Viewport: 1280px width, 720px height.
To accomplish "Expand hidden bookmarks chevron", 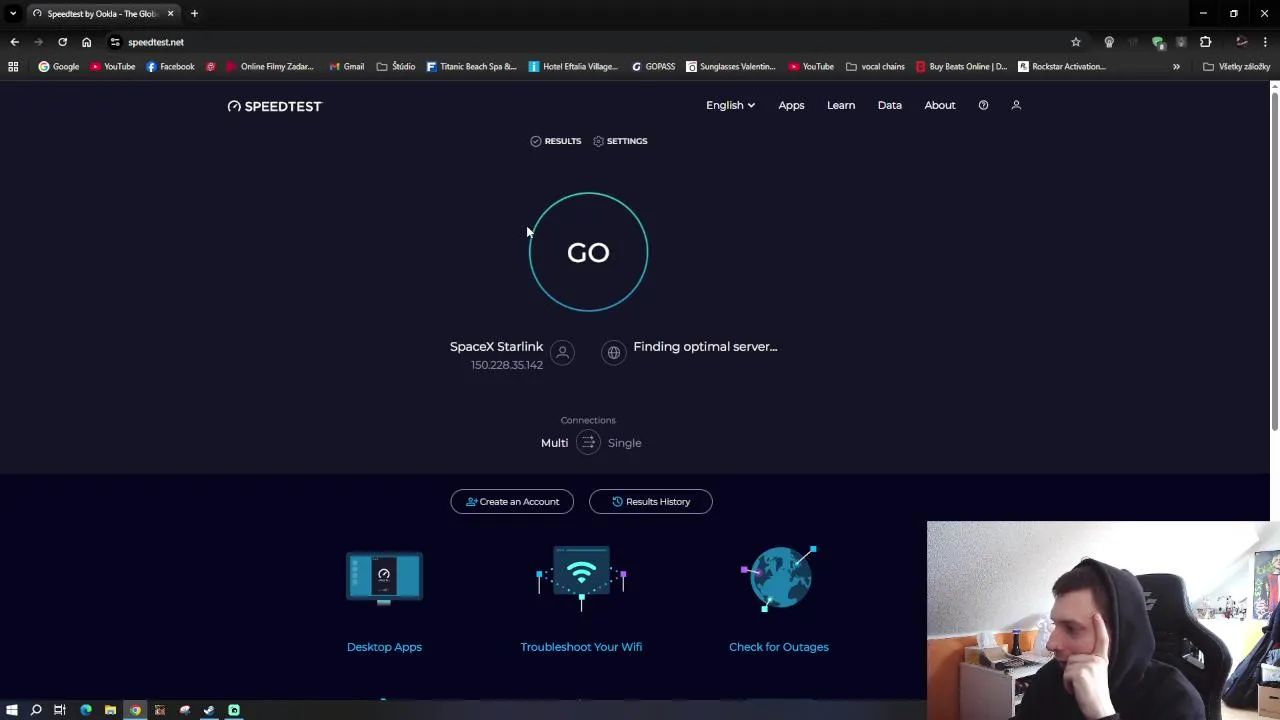I will pos(1176,67).
